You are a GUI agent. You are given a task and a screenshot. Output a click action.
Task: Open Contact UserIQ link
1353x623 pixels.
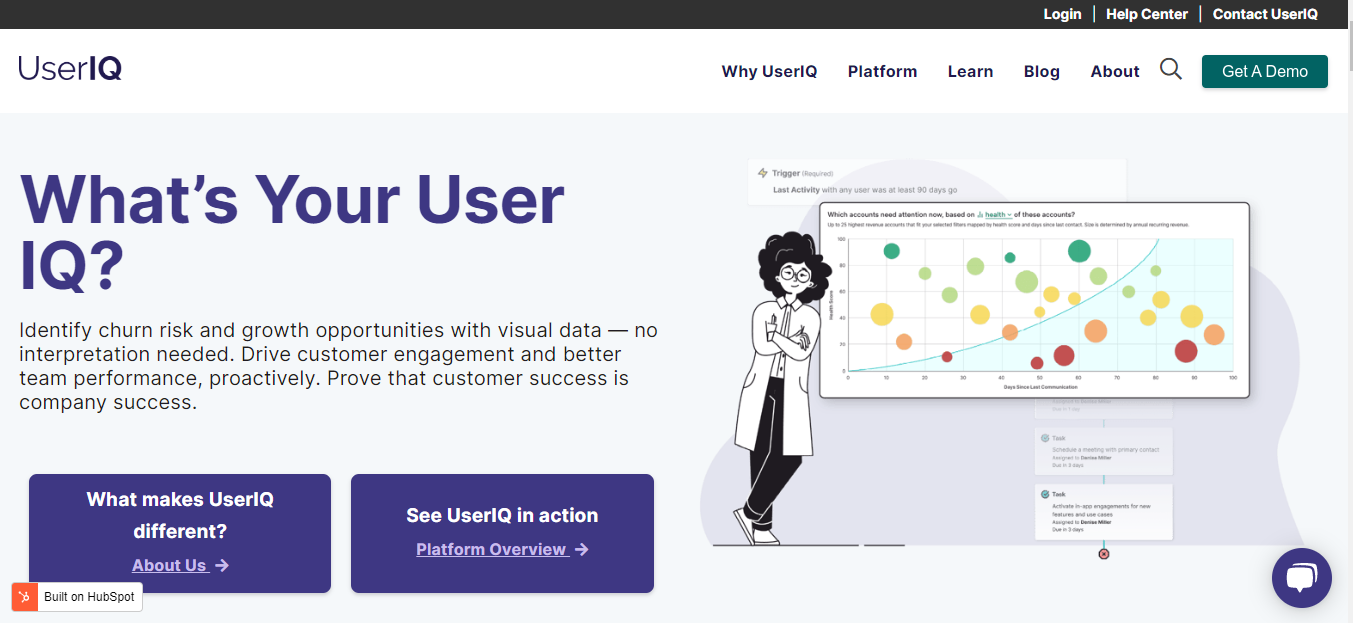coord(1265,14)
